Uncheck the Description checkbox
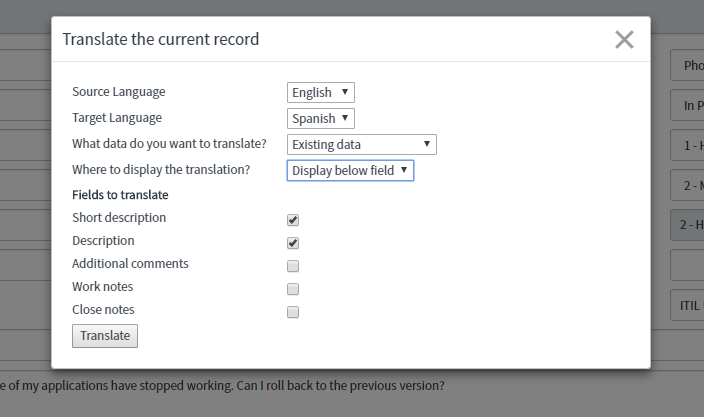Image resolution: width=704 pixels, height=417 pixels. pos(293,243)
